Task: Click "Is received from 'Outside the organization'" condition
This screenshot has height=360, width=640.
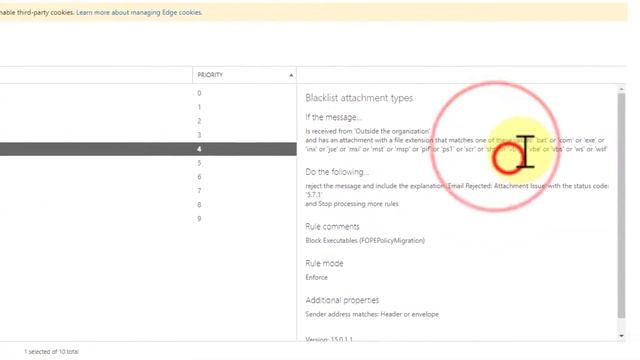Action: (x=367, y=131)
